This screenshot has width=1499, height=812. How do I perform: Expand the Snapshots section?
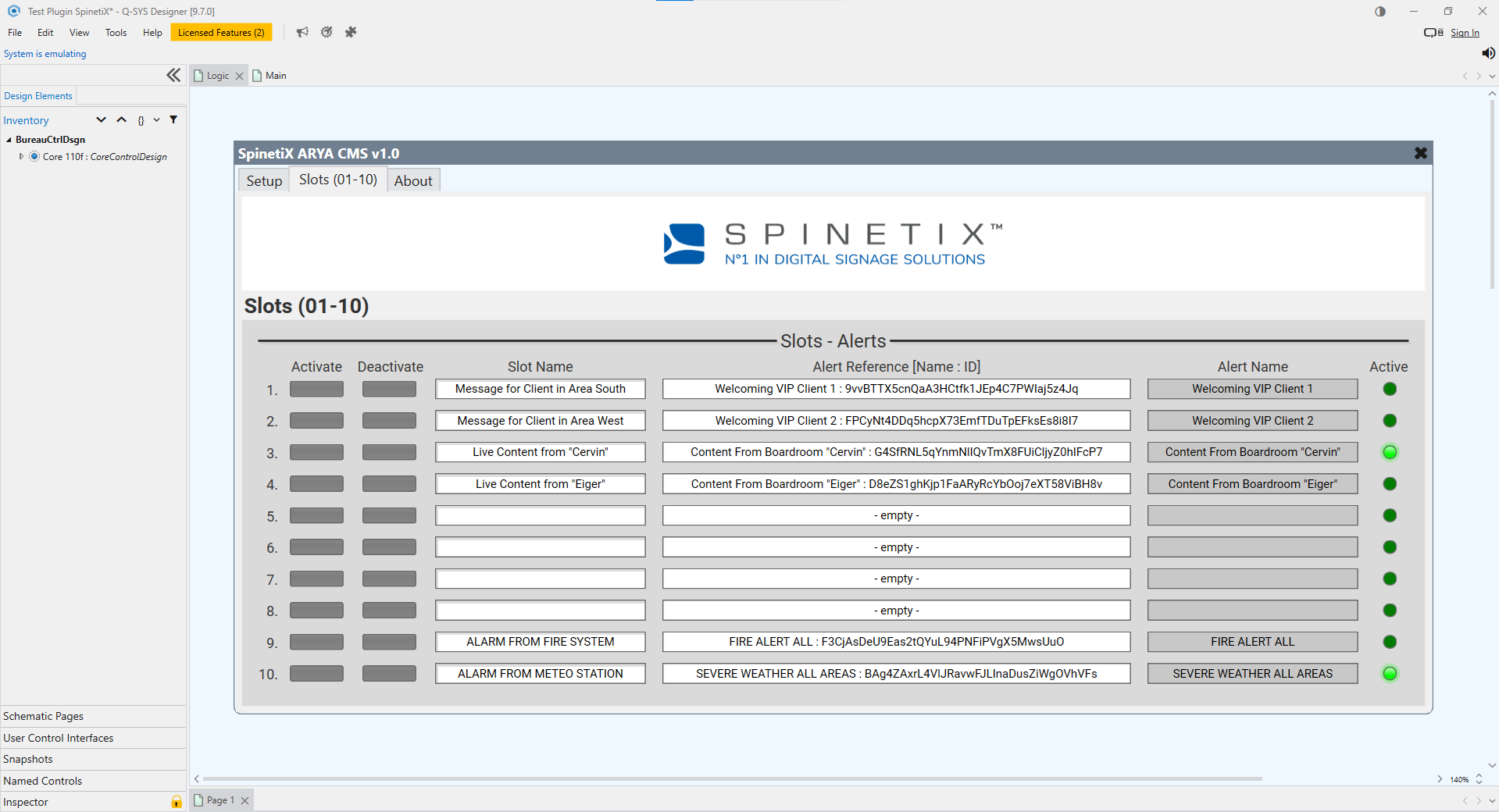pos(93,759)
